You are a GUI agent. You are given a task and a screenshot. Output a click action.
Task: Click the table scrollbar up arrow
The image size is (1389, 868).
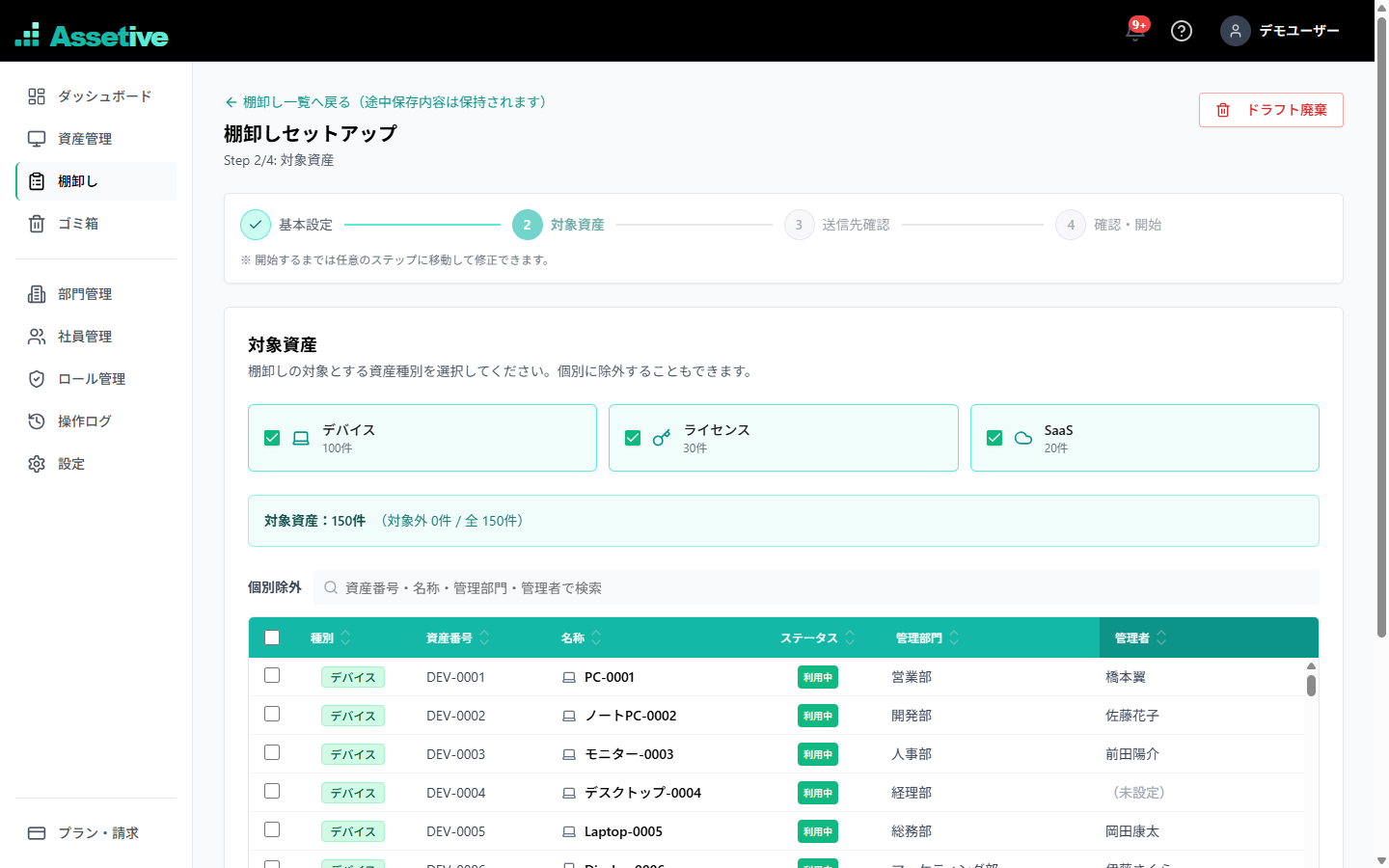(x=1311, y=665)
